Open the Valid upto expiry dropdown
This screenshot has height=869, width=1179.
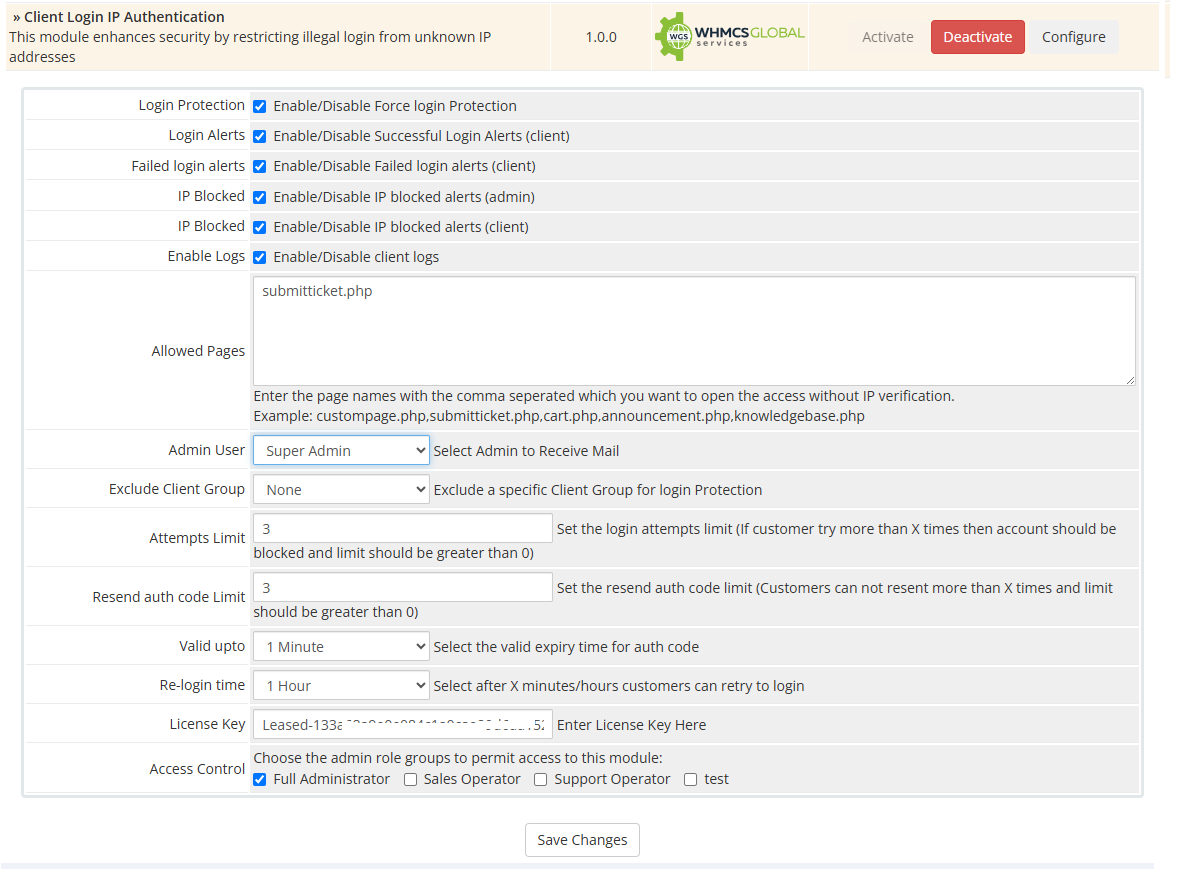(x=341, y=647)
